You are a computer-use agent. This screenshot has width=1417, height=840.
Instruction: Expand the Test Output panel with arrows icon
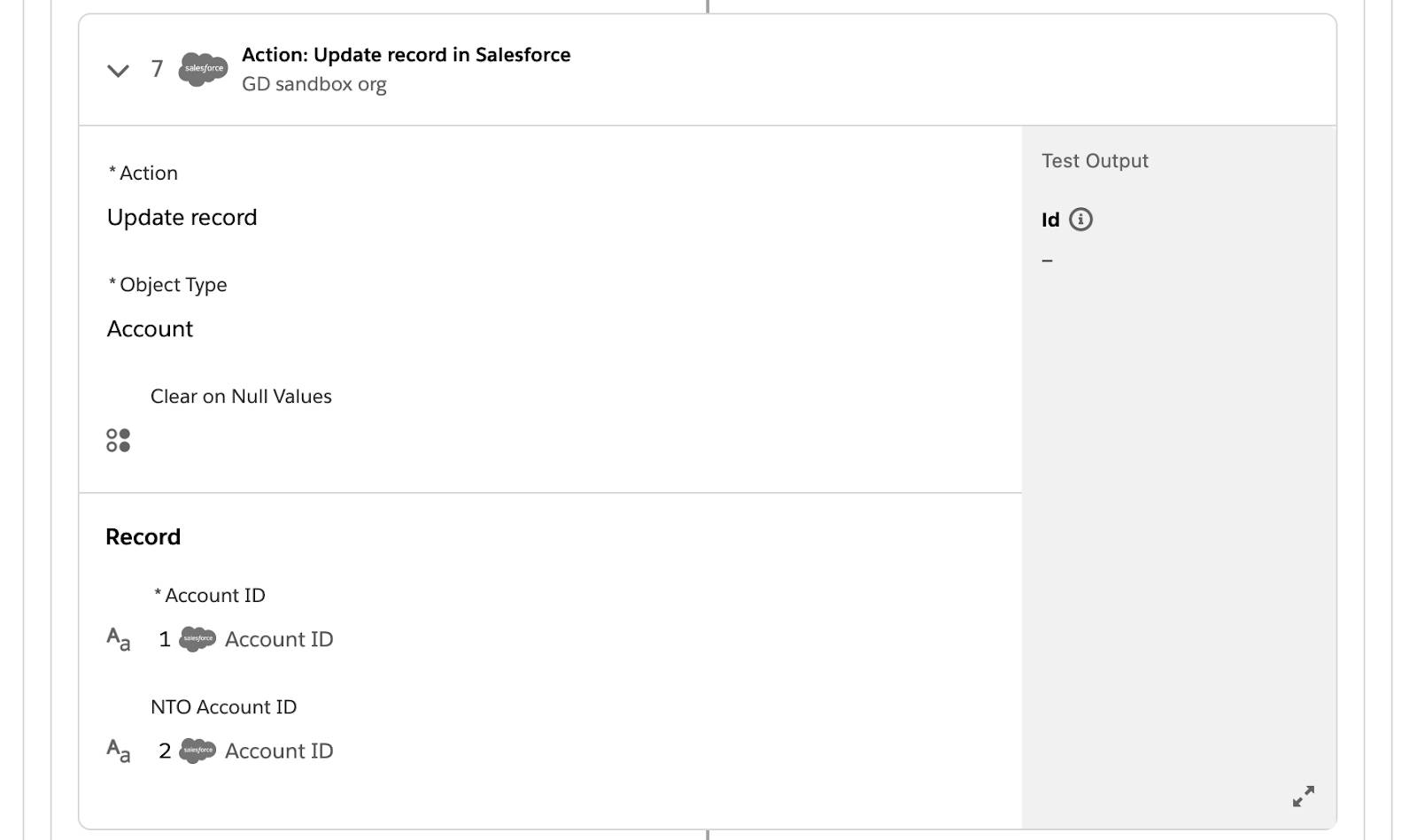coord(1303,796)
